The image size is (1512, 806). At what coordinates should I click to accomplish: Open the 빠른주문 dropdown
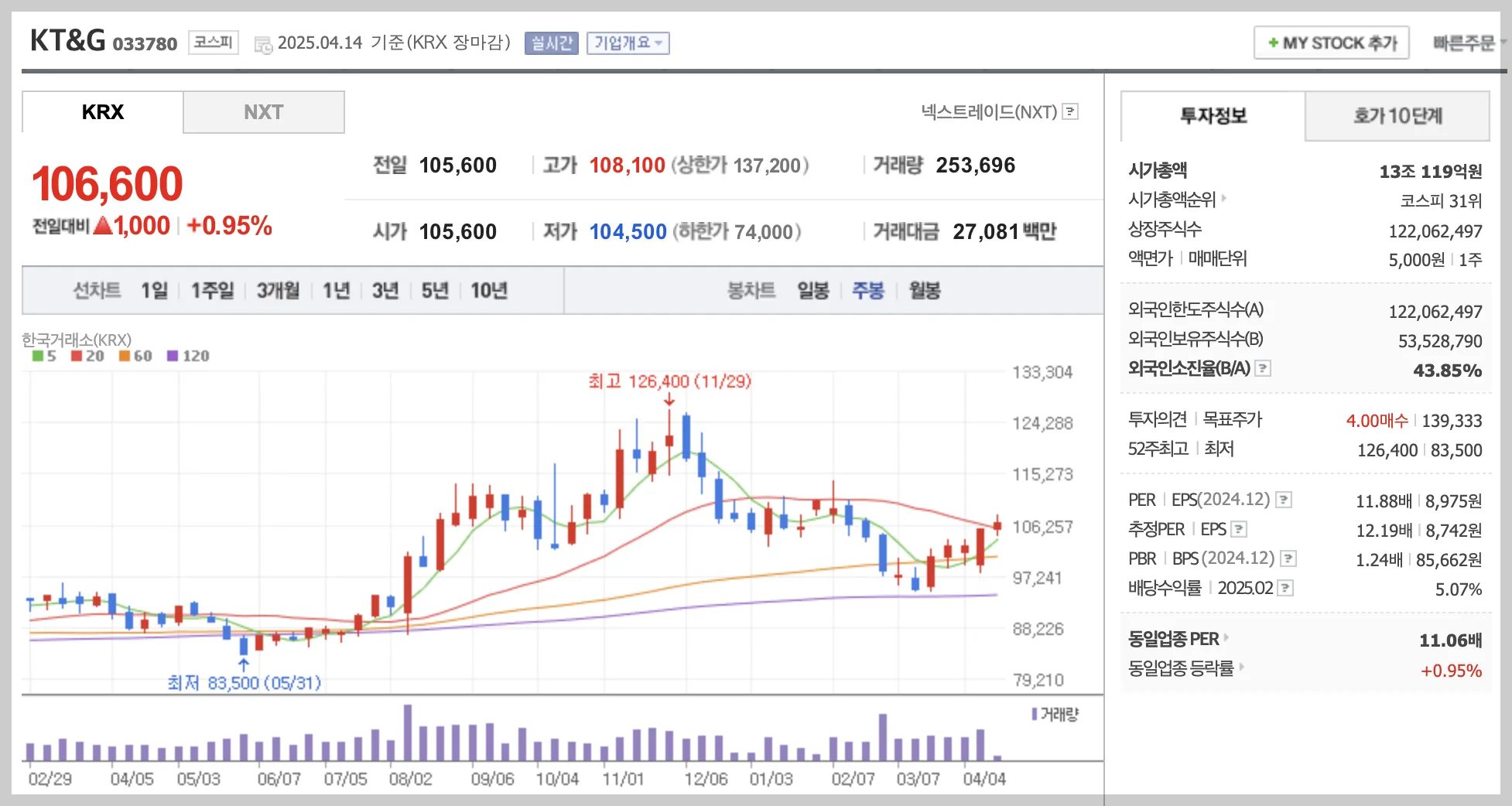[1468, 43]
